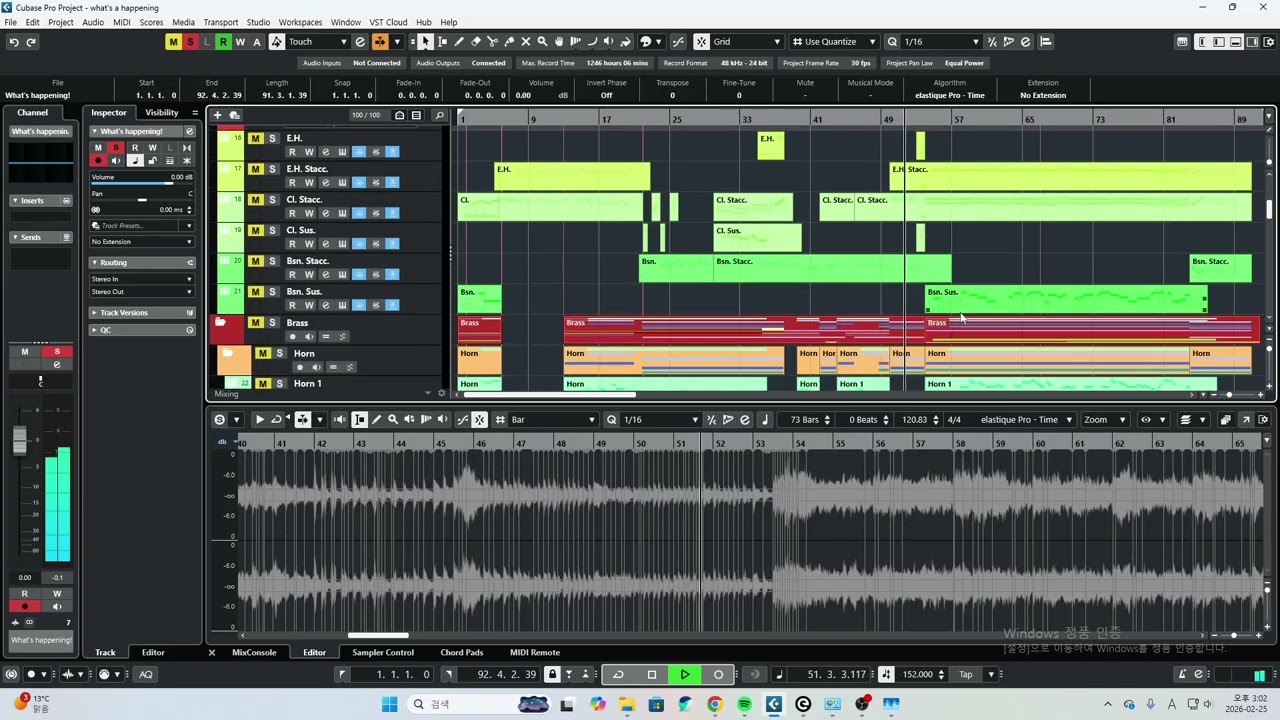Open Spotify from the Windows taskbar

tap(744, 704)
